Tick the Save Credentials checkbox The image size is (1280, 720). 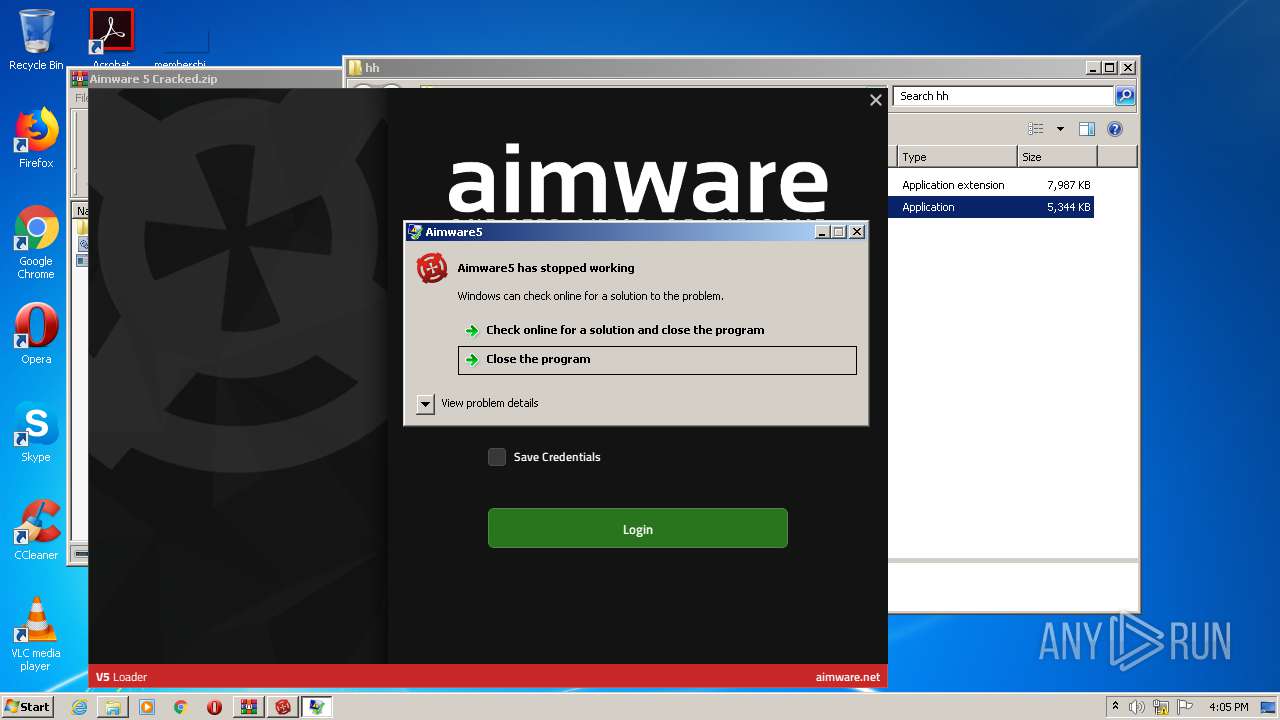[497, 457]
